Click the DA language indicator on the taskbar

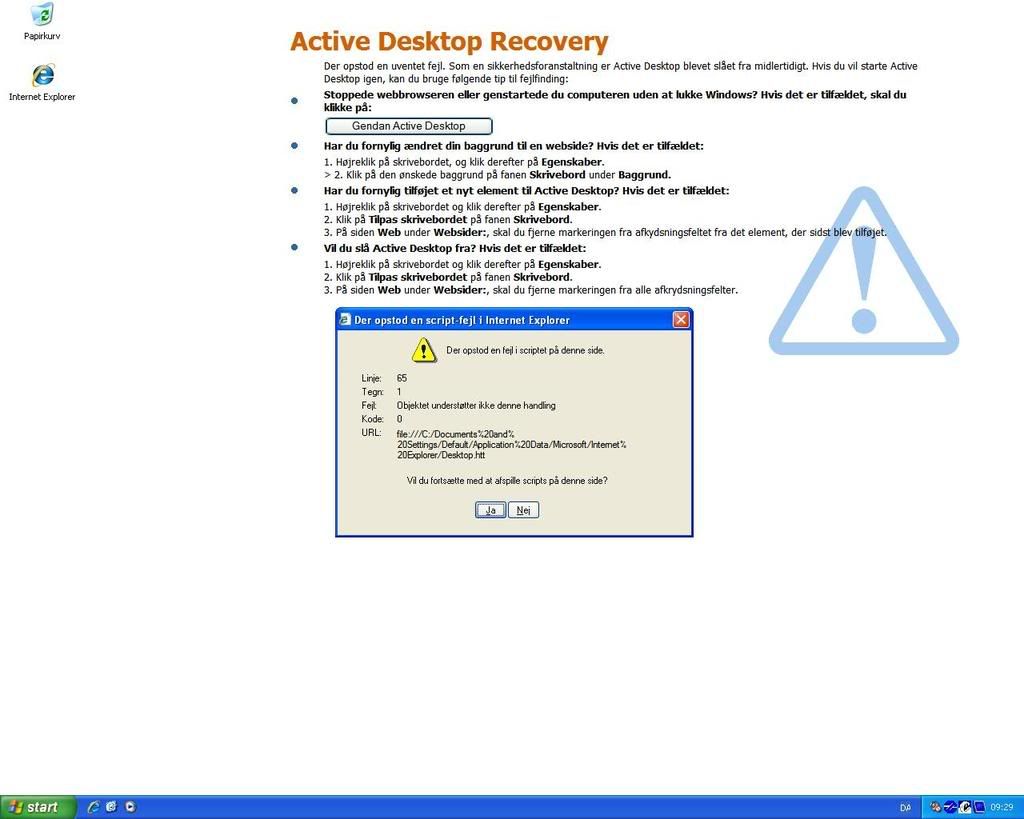point(905,808)
